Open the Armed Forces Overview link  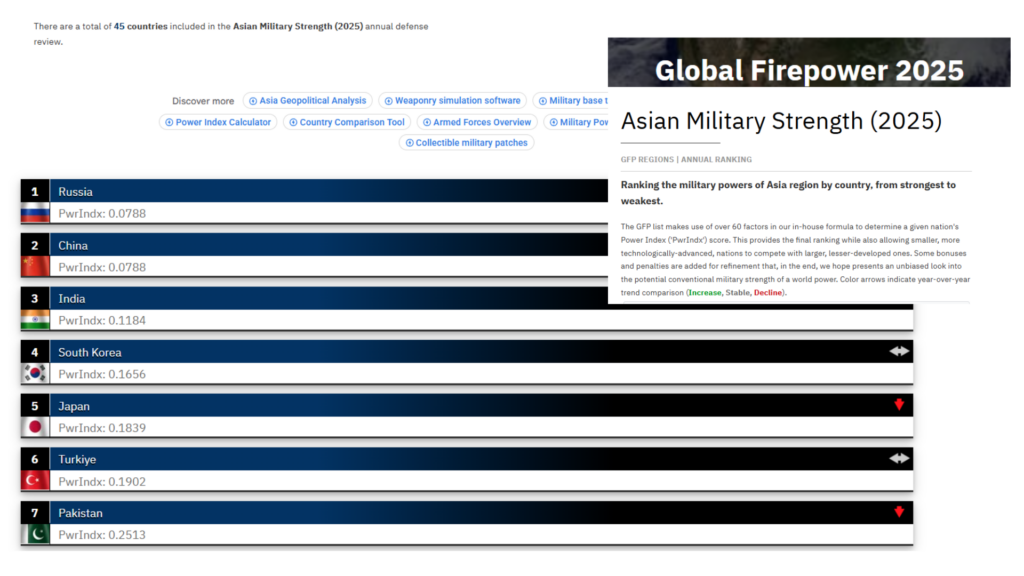click(476, 122)
